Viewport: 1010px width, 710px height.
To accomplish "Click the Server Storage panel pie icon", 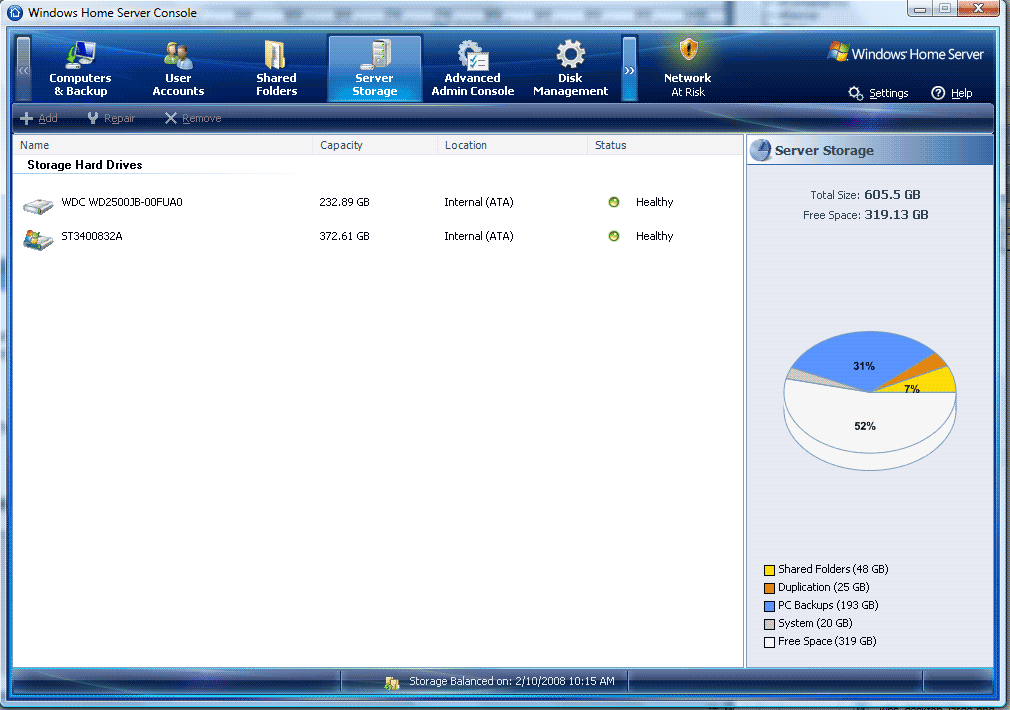I will click(x=761, y=150).
